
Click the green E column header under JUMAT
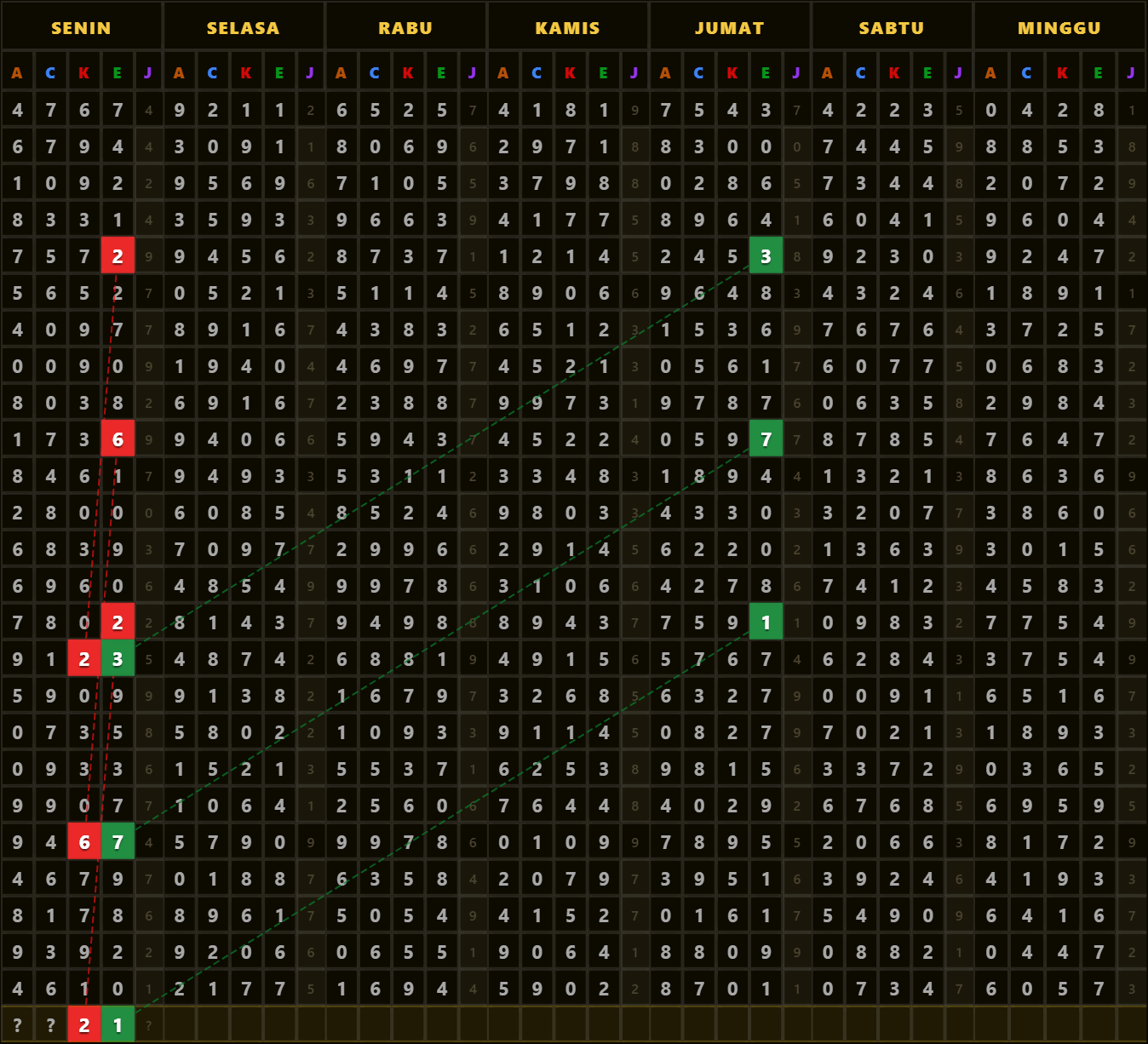click(x=766, y=72)
